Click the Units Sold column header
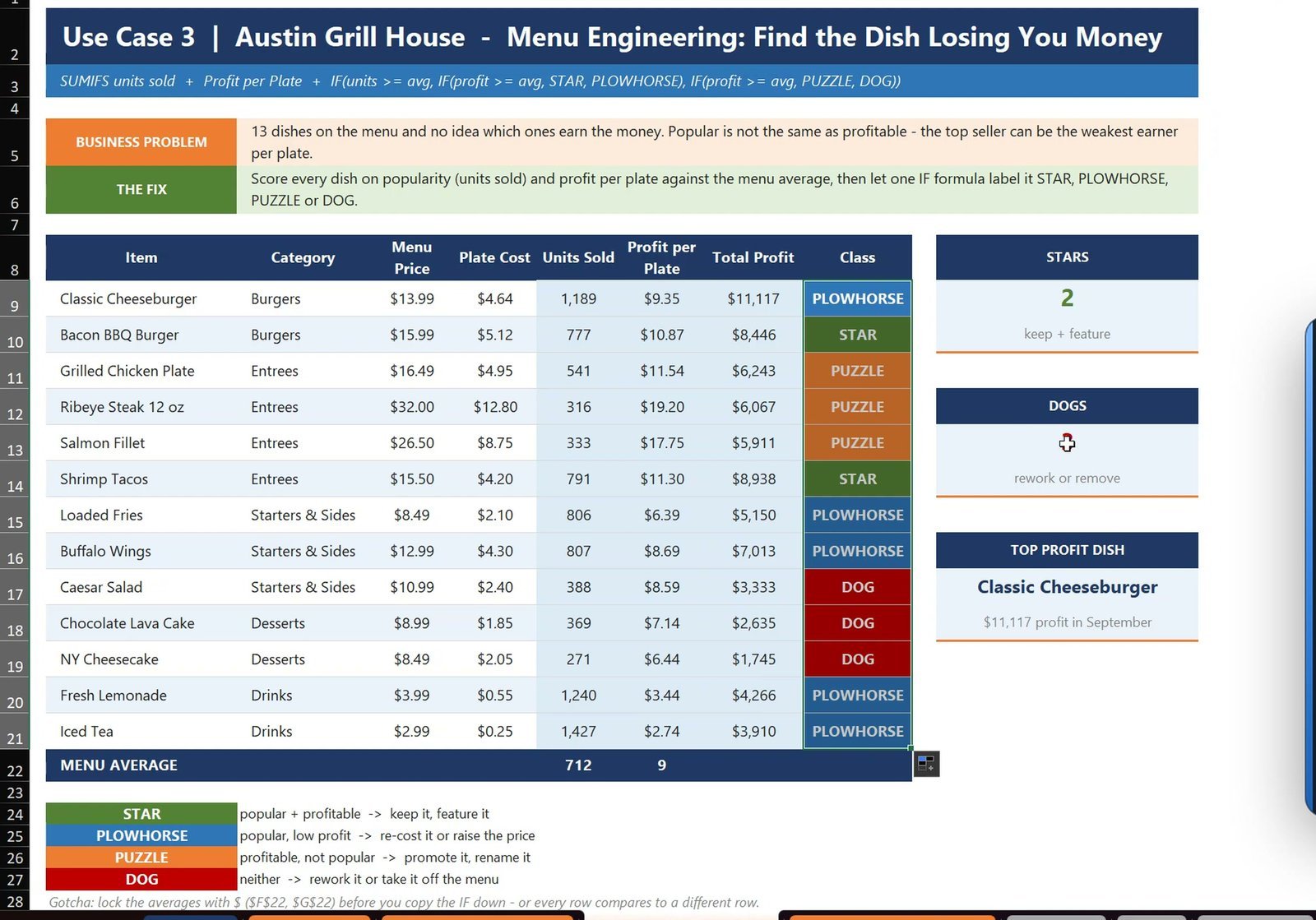 (x=578, y=257)
